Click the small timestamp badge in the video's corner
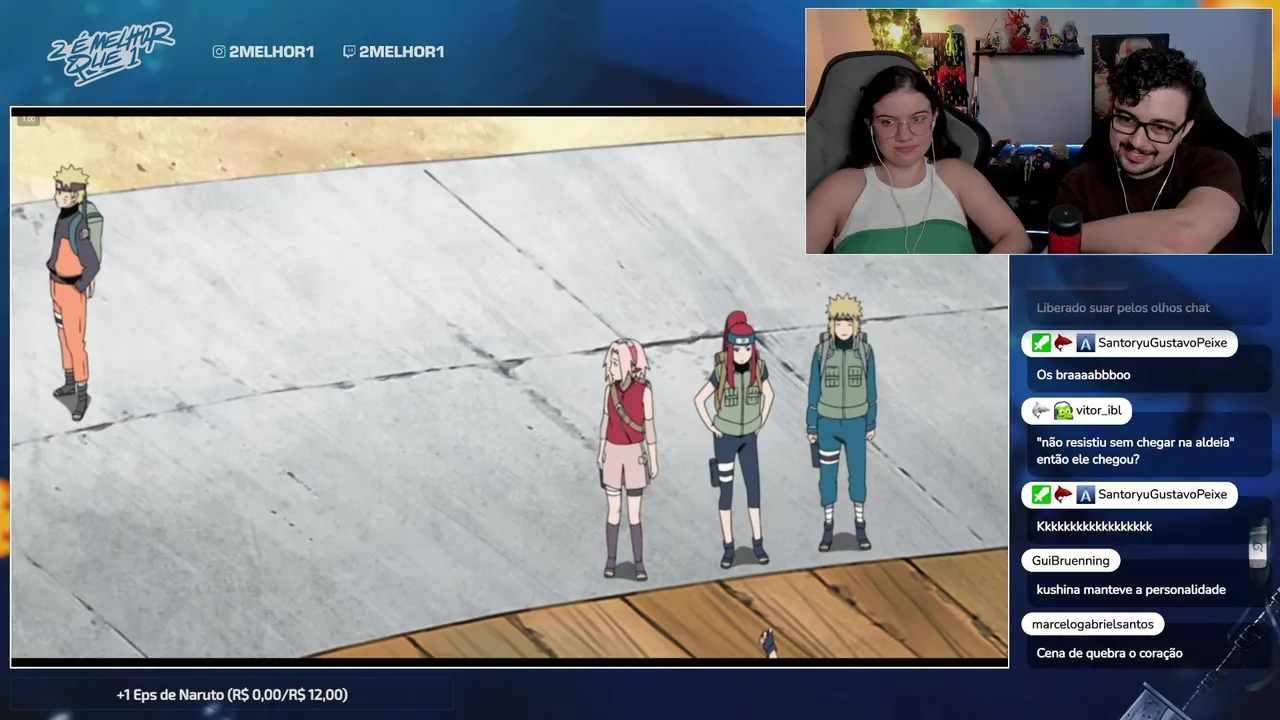Viewport: 1280px width, 720px height. [28, 120]
